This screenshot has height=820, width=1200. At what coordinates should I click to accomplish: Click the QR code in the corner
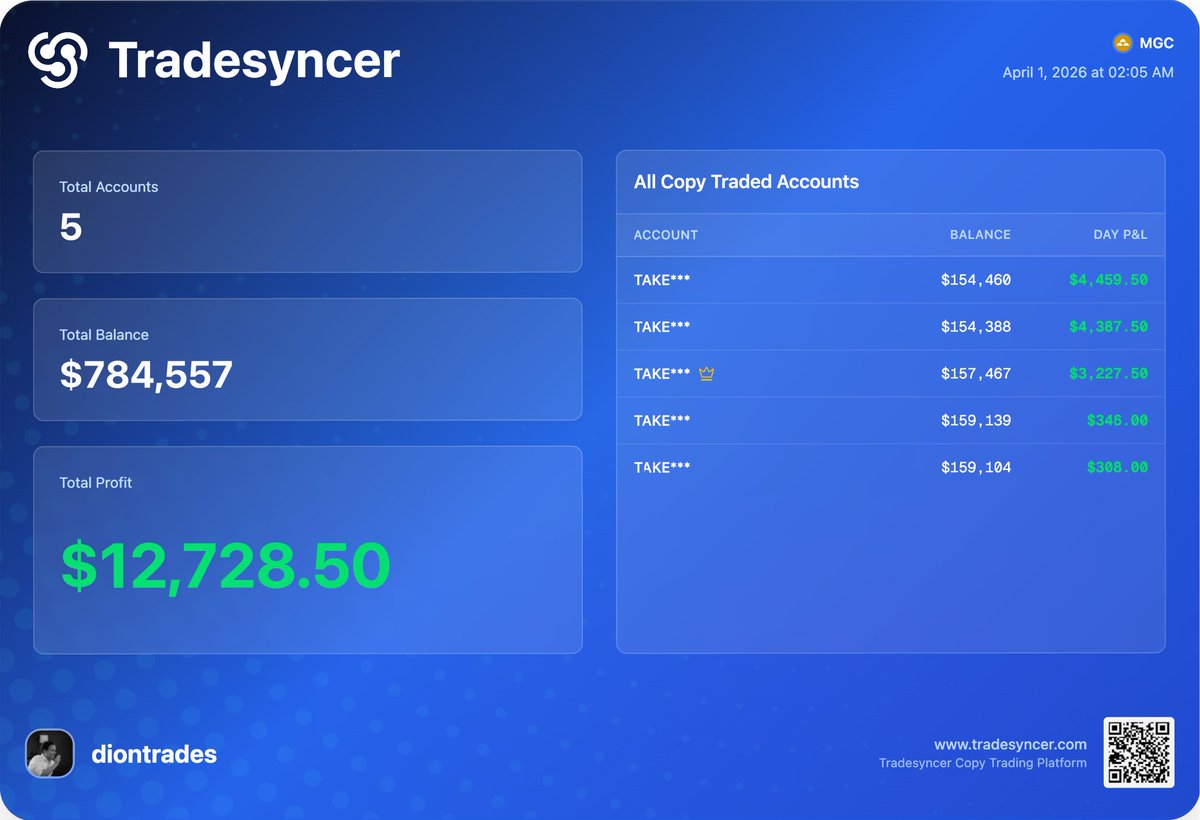(1138, 754)
